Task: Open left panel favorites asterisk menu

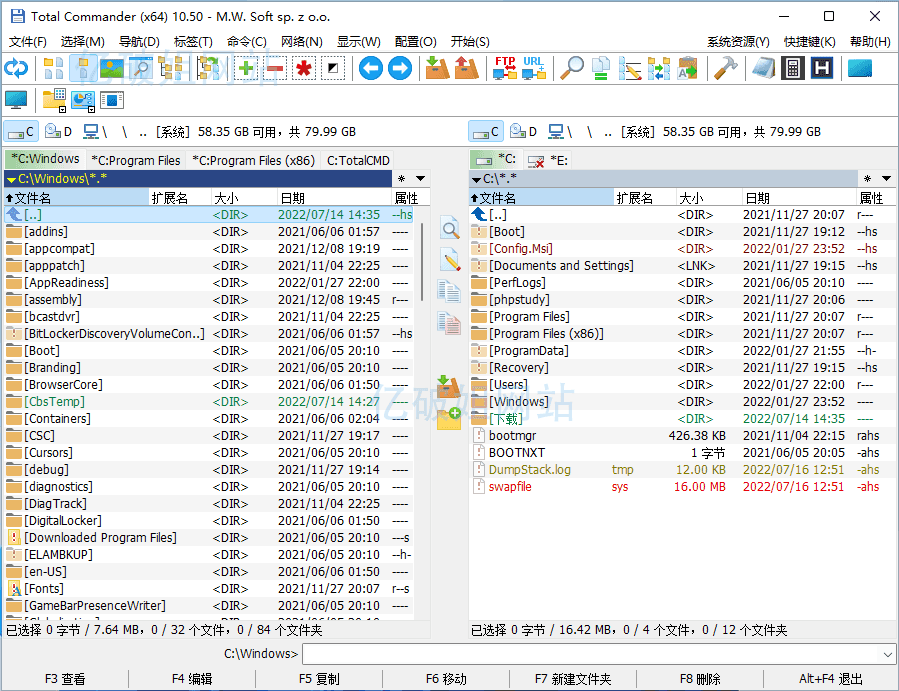Action: tap(401, 179)
